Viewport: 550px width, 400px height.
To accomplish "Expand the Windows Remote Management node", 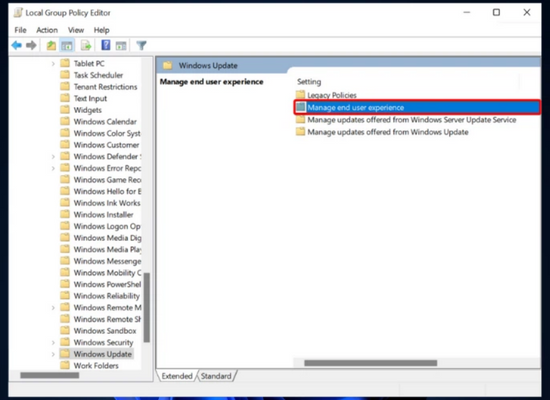I will [x=53, y=307].
